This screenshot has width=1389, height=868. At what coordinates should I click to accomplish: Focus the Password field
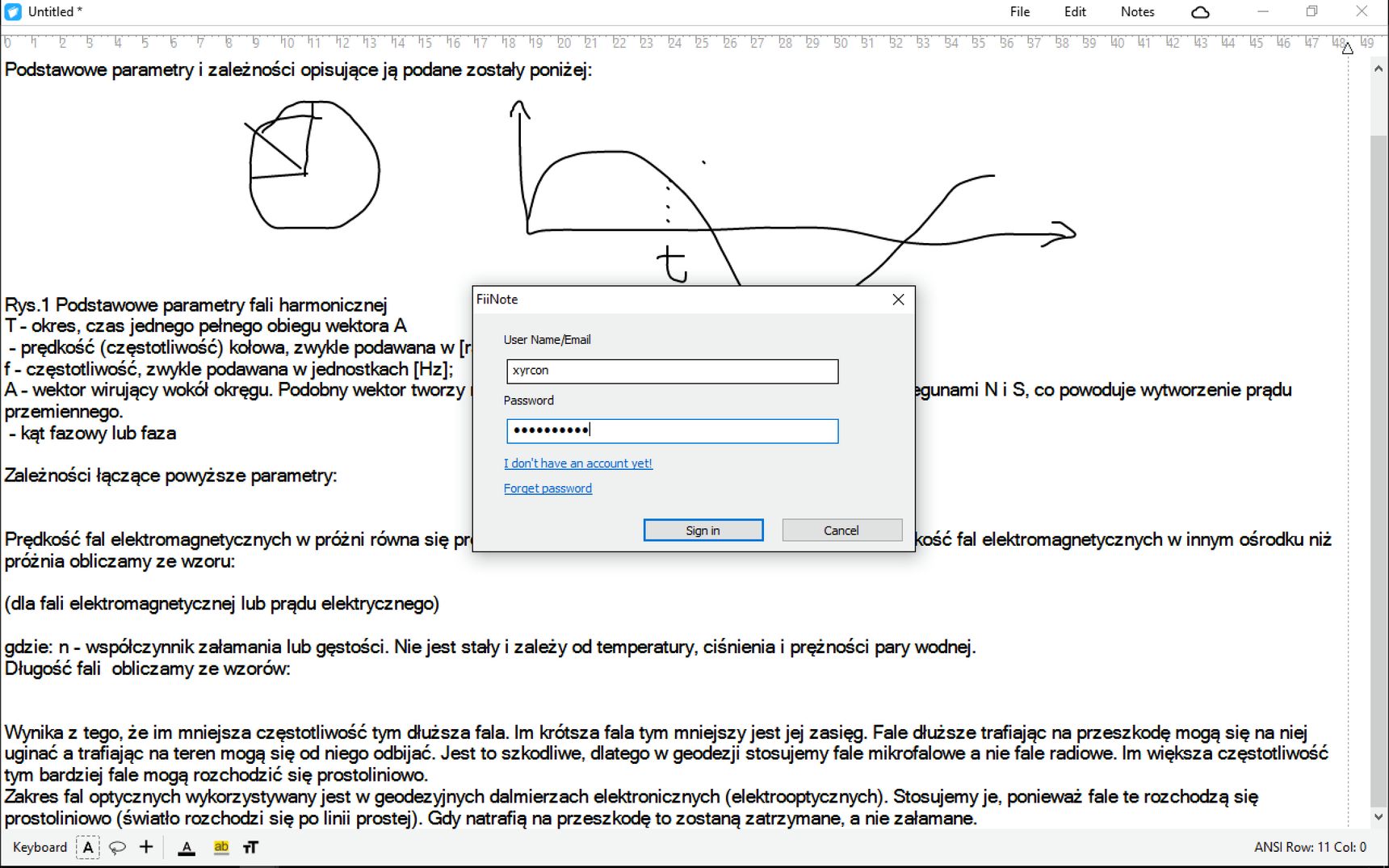pyautogui.click(x=673, y=430)
